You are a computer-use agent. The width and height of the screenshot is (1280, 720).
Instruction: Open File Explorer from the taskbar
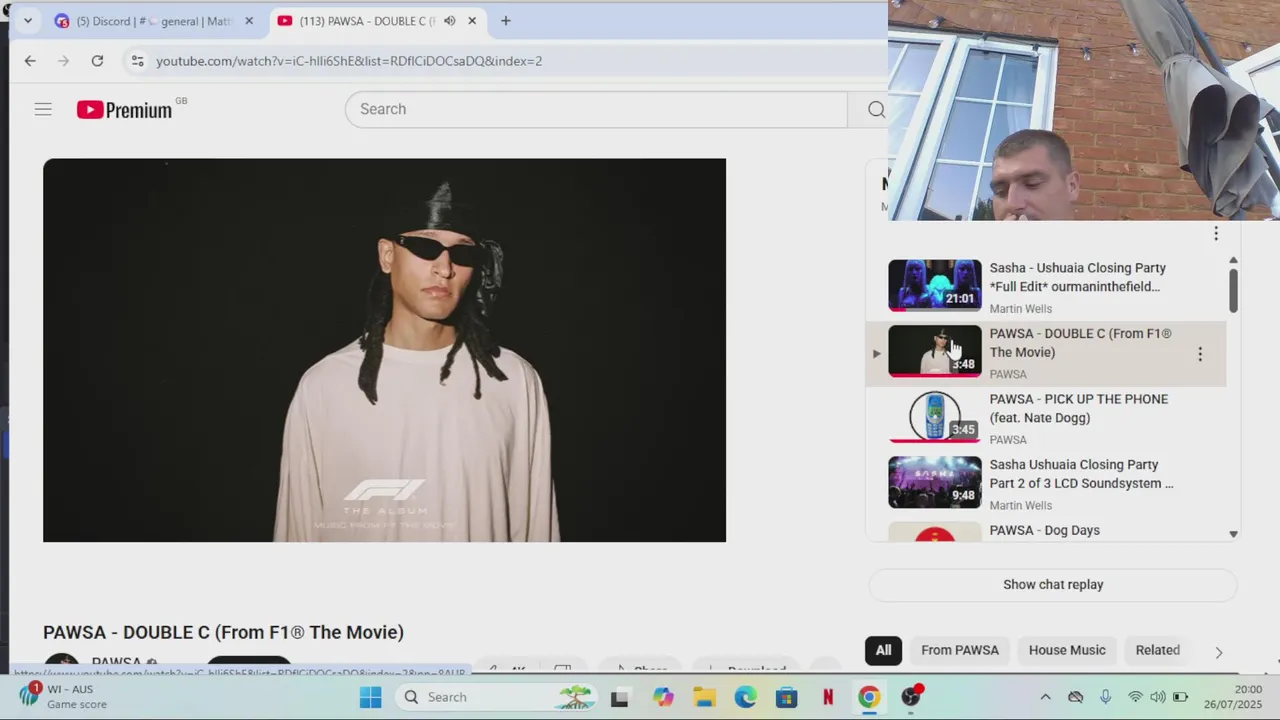[x=705, y=697]
